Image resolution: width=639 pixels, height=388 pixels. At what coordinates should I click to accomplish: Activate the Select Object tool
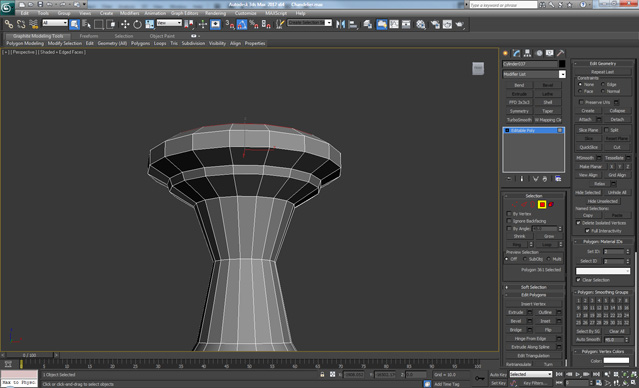[75, 24]
